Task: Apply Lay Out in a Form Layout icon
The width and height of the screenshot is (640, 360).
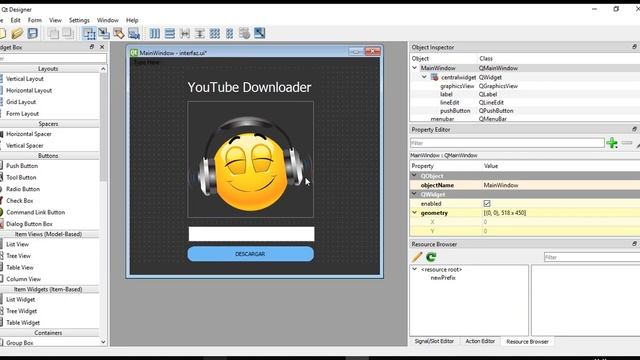Action: pyautogui.click(x=230, y=33)
